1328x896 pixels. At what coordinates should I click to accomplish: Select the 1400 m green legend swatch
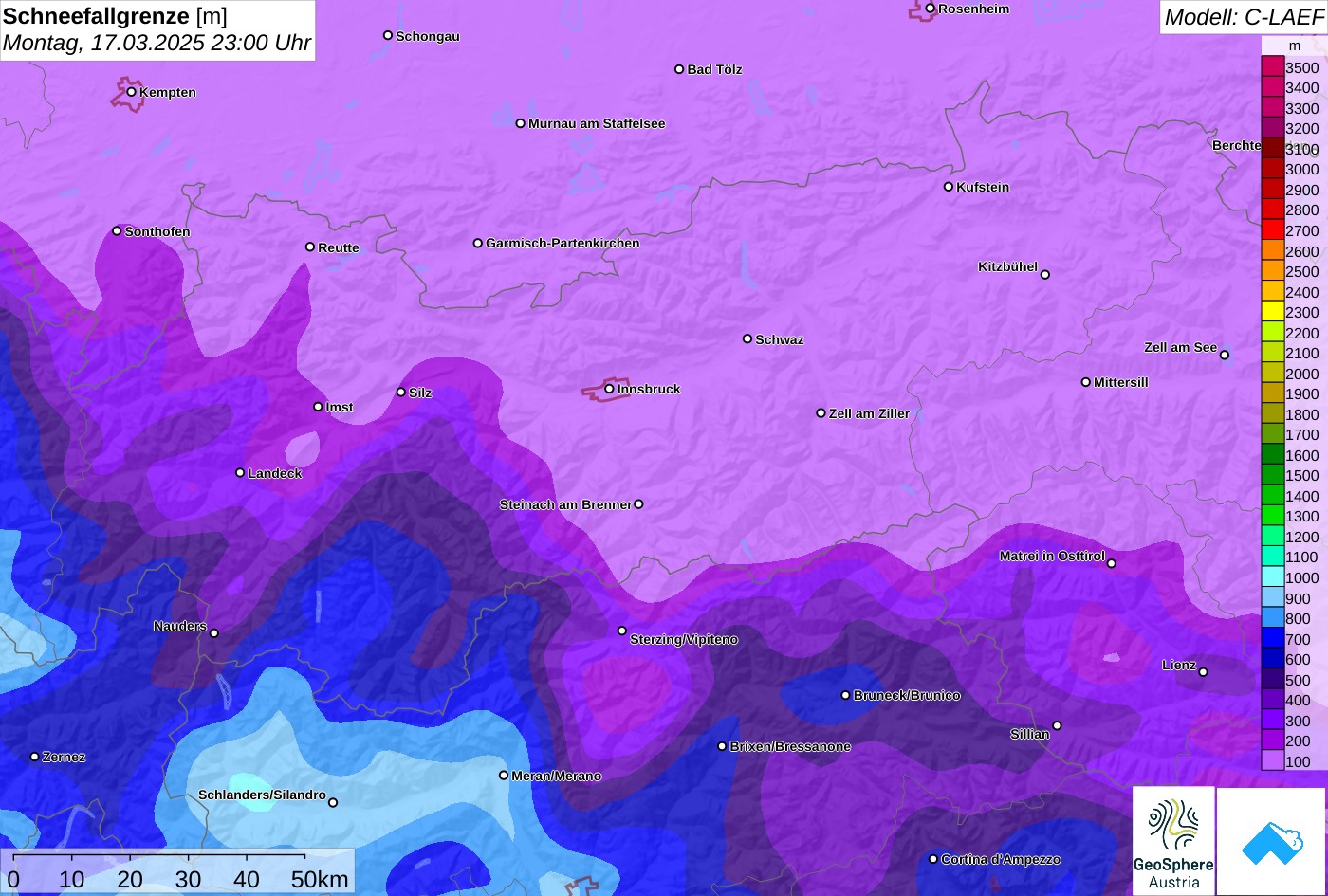[1272, 495]
